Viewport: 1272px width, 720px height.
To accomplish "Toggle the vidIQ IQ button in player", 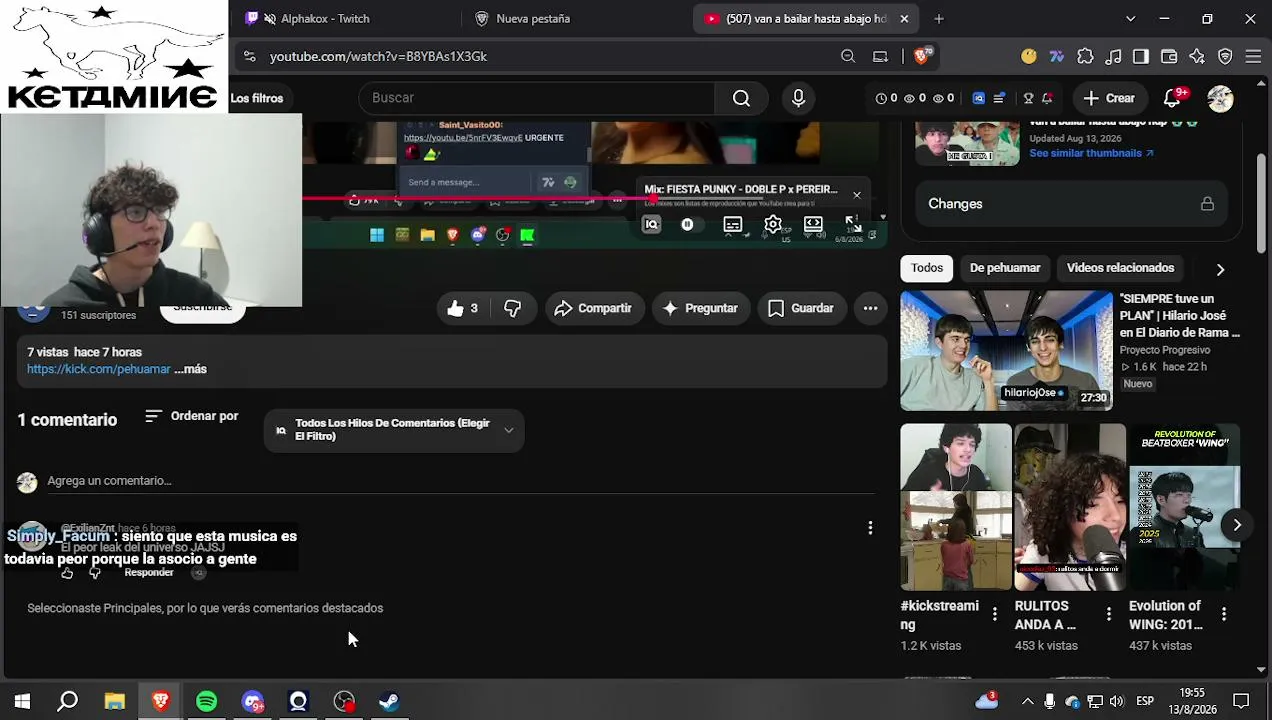I will click(651, 225).
